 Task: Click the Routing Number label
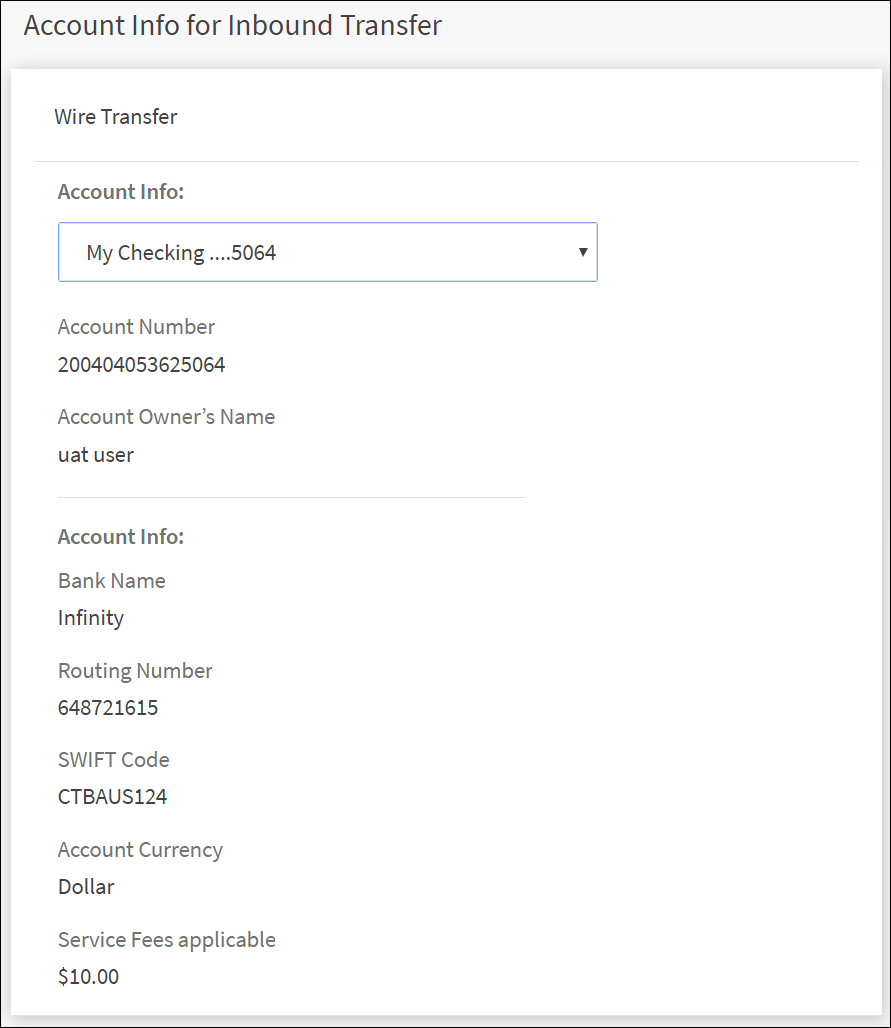(135, 671)
